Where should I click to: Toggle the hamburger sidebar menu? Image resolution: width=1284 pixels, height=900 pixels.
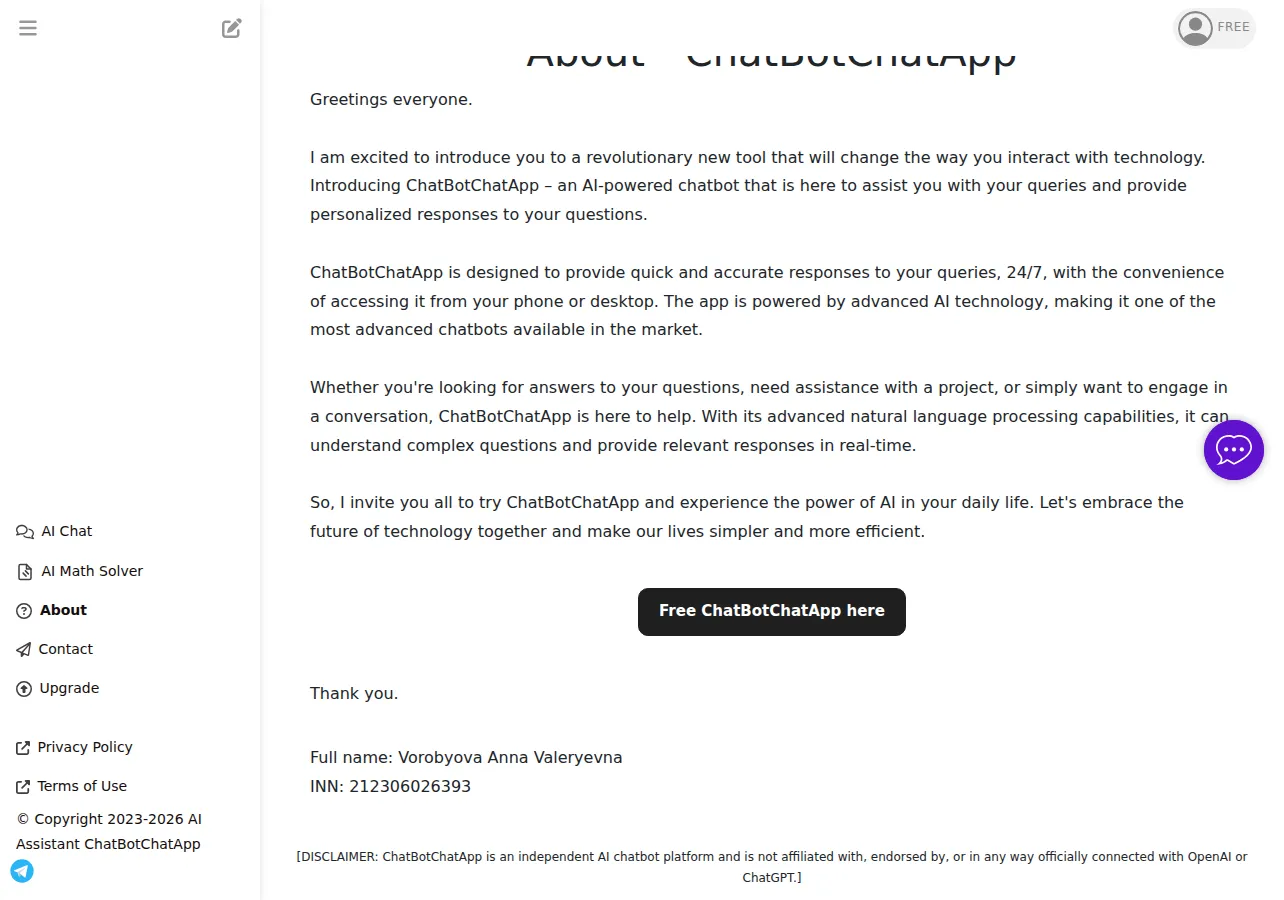pos(28,28)
